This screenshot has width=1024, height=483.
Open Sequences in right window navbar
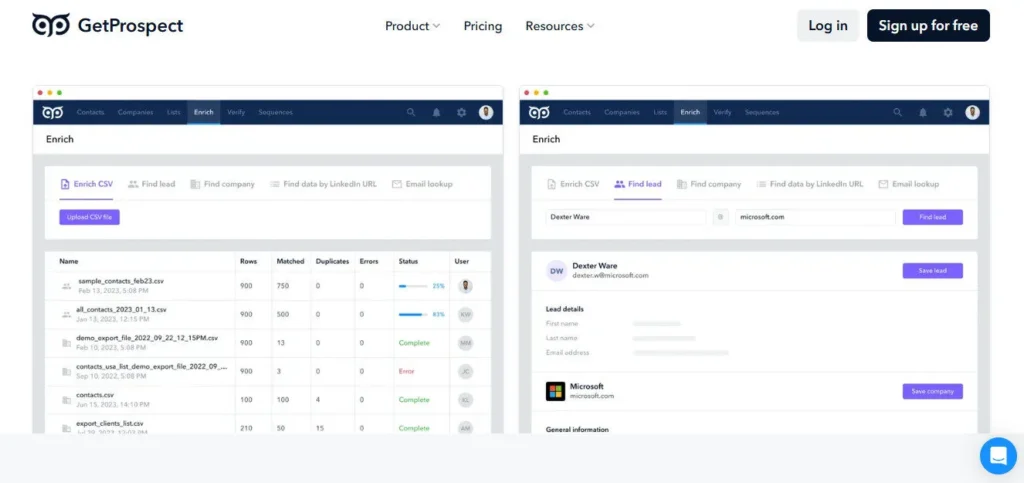[x=762, y=112]
